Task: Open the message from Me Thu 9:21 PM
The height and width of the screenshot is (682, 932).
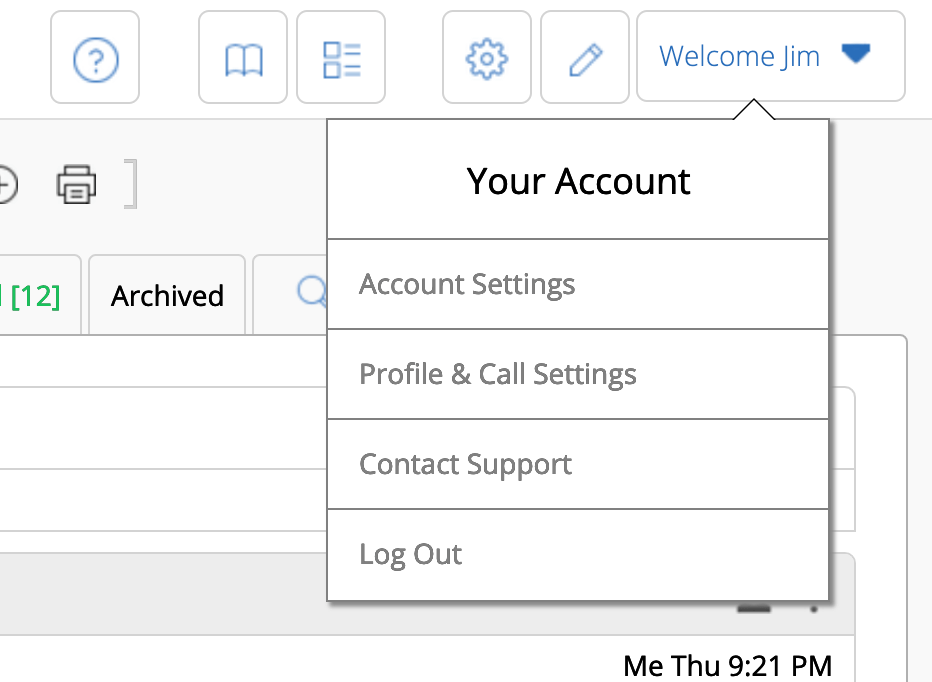Action: [727, 665]
